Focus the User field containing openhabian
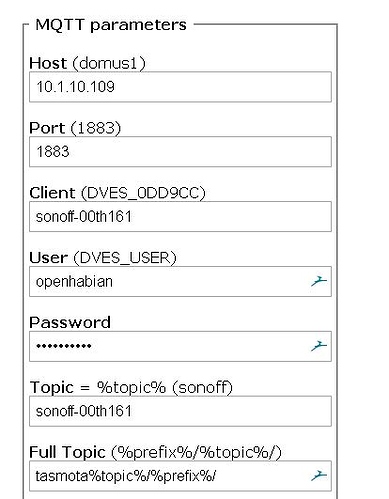 click(180, 281)
